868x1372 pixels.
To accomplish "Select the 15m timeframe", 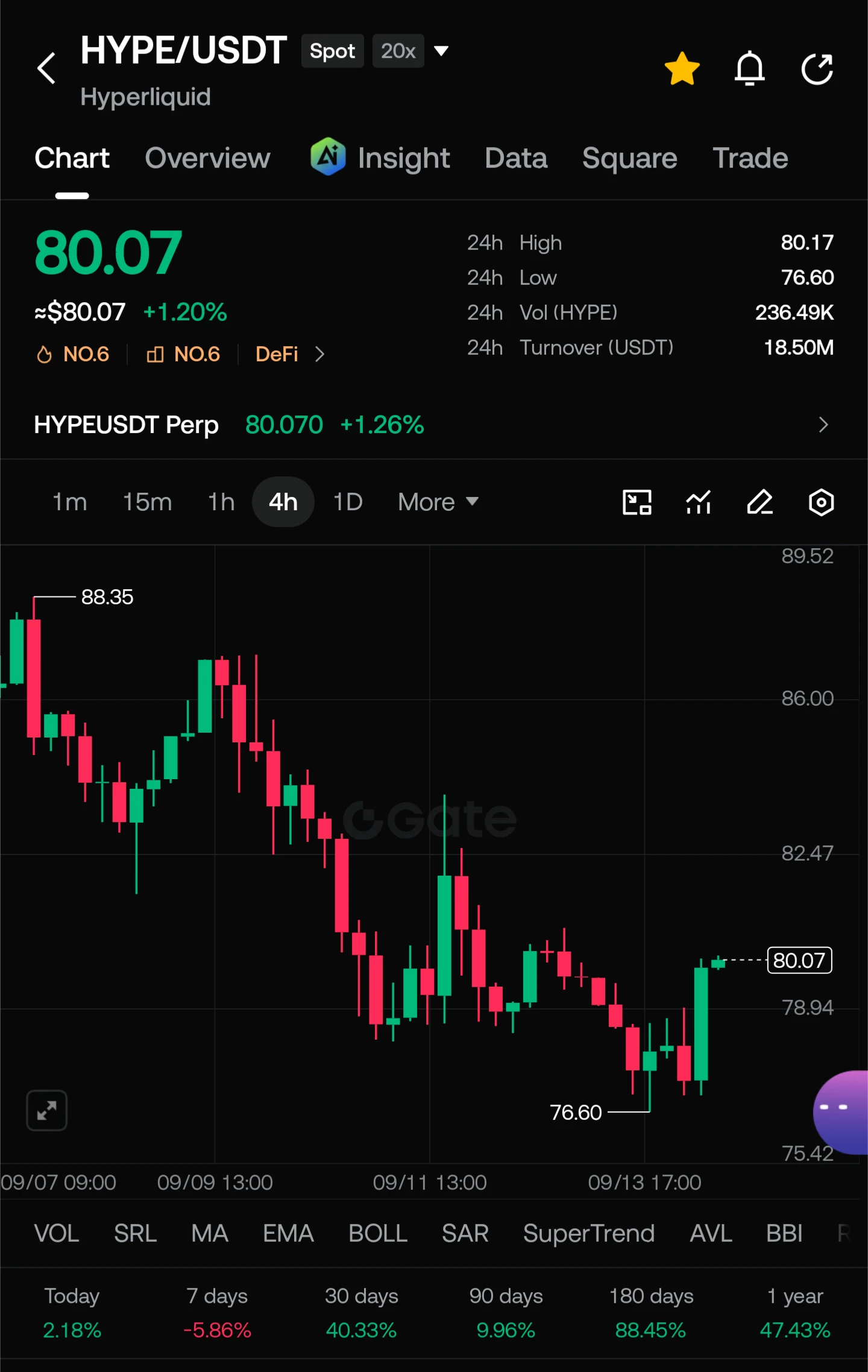I will pos(148,502).
